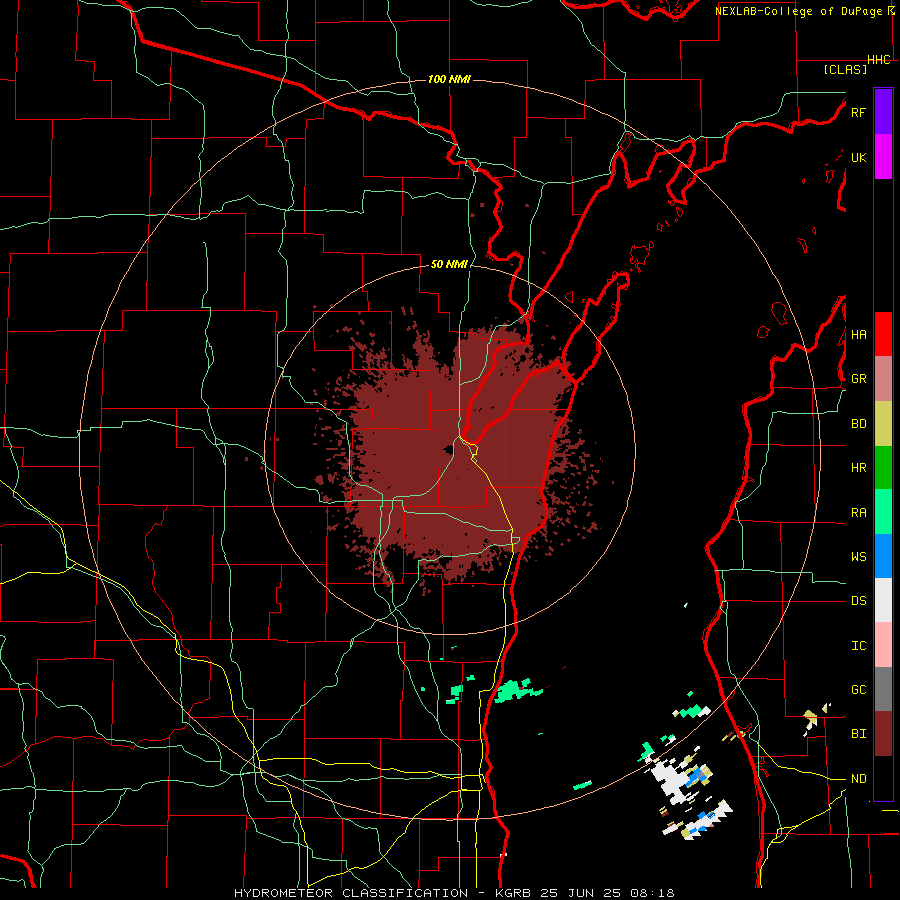
Task: Click the HA legend label text
Action: [858, 335]
